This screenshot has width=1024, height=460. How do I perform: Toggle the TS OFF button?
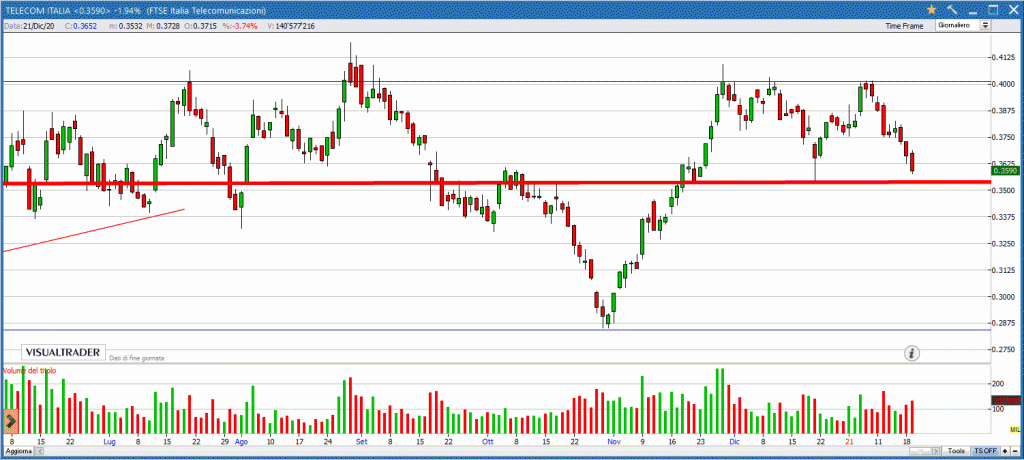985,451
